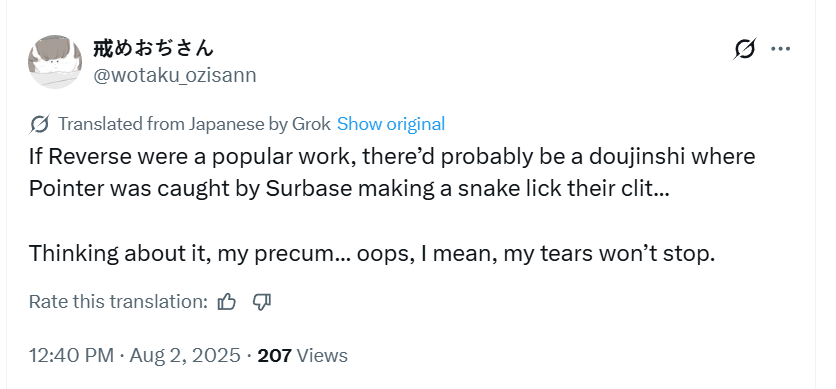Open the user's profile avatar picture

click(x=55, y=62)
